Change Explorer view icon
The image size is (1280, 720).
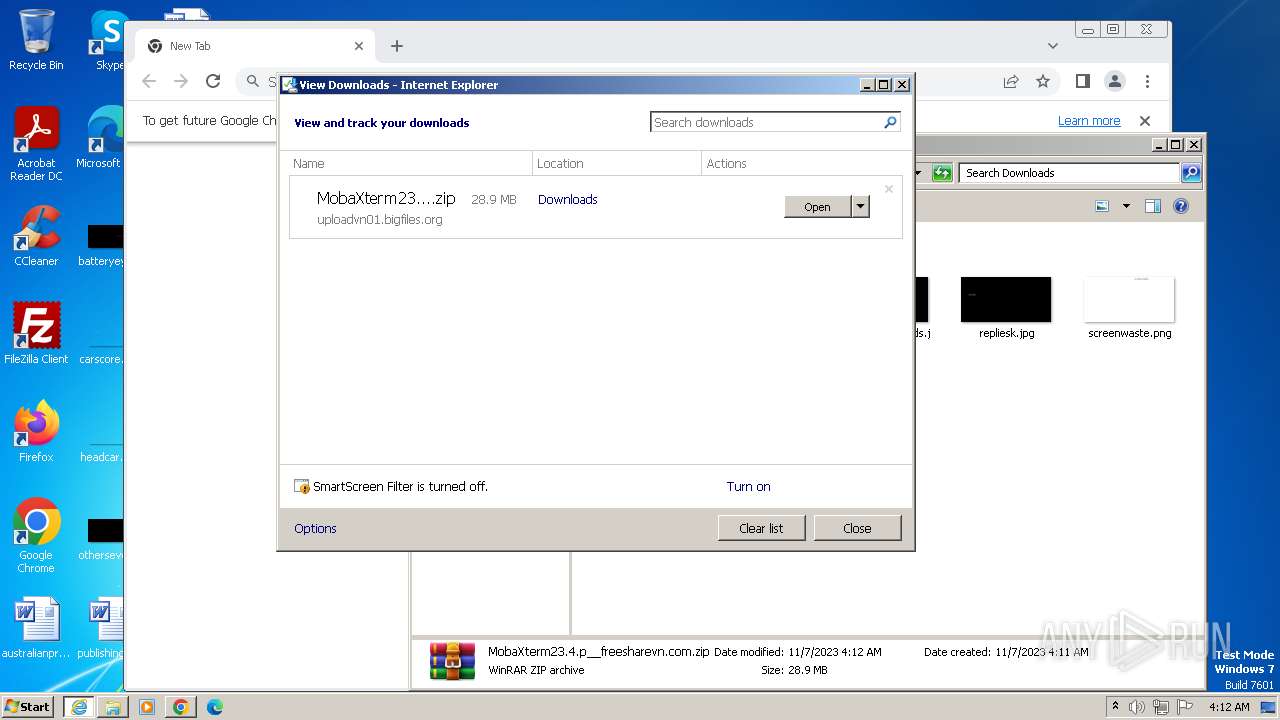pos(1102,206)
